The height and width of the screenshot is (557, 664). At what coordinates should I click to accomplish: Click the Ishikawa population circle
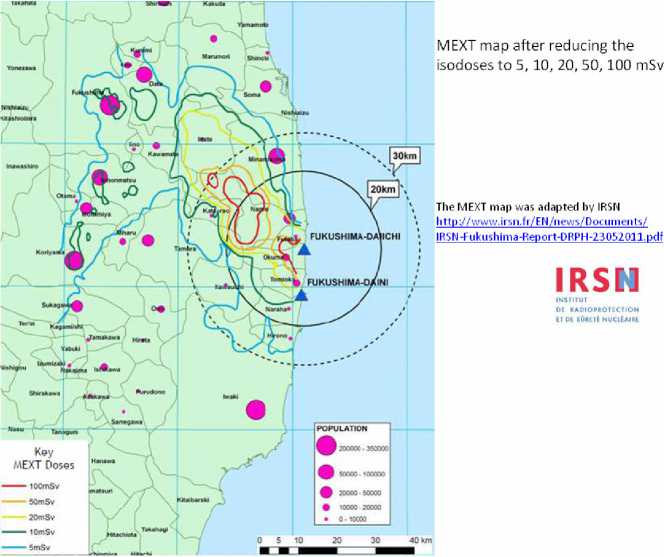click(104, 367)
